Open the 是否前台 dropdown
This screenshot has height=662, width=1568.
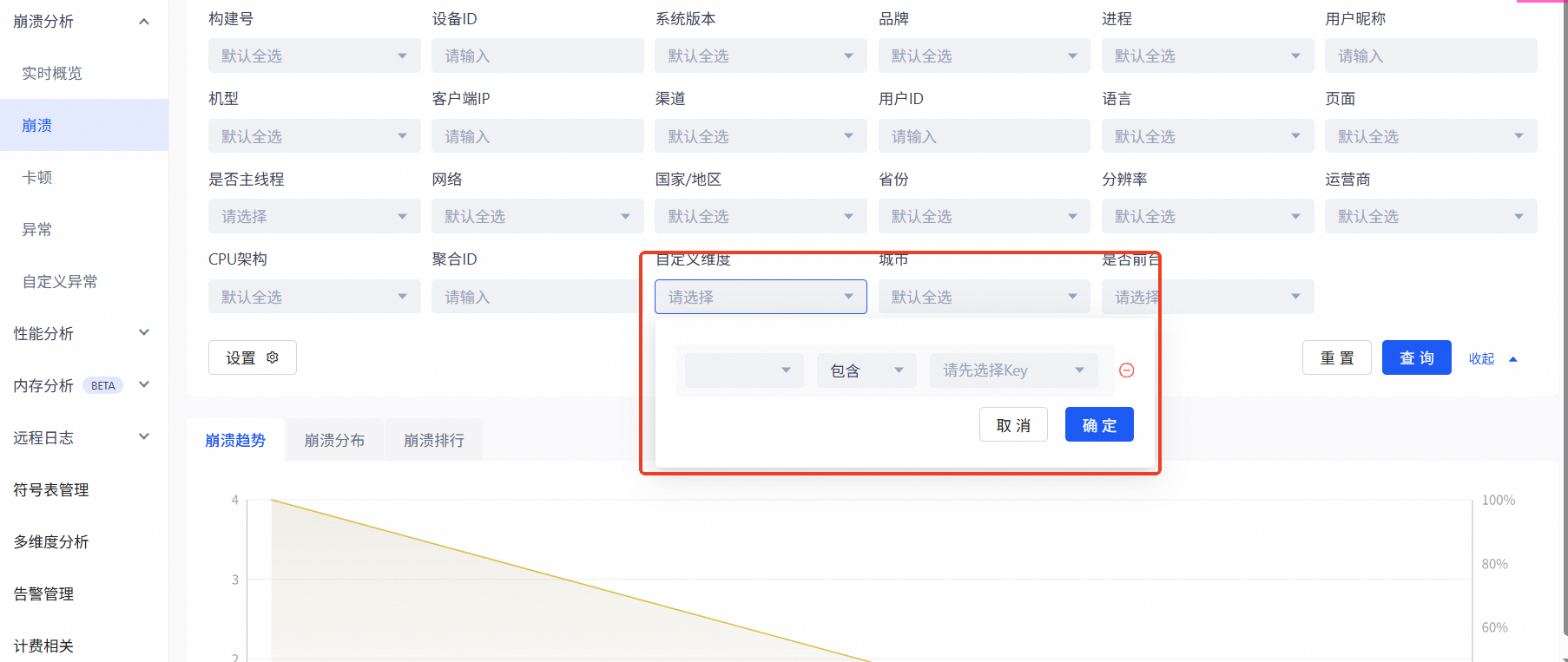[x=1208, y=297]
